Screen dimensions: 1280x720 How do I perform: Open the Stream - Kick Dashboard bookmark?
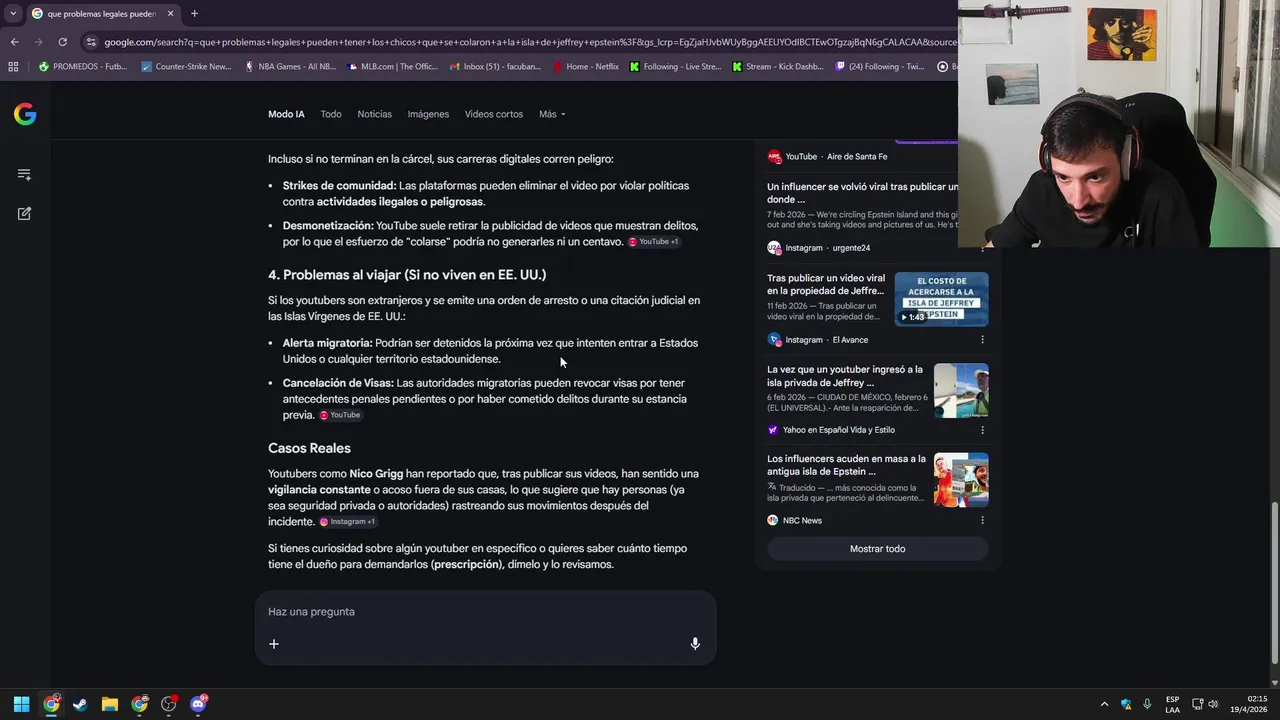pyautogui.click(x=778, y=67)
